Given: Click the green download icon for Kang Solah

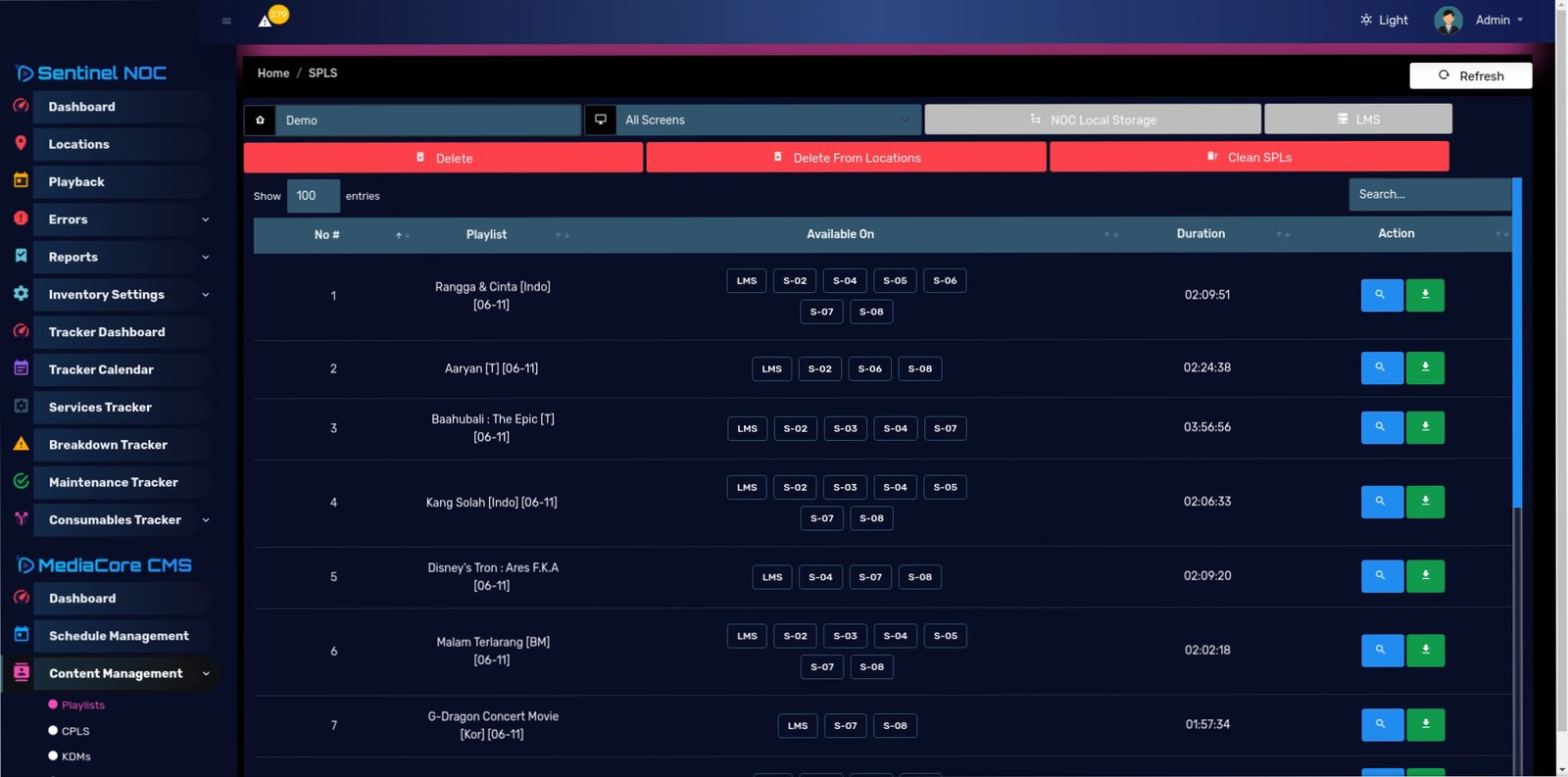Looking at the screenshot, I should tap(1424, 502).
